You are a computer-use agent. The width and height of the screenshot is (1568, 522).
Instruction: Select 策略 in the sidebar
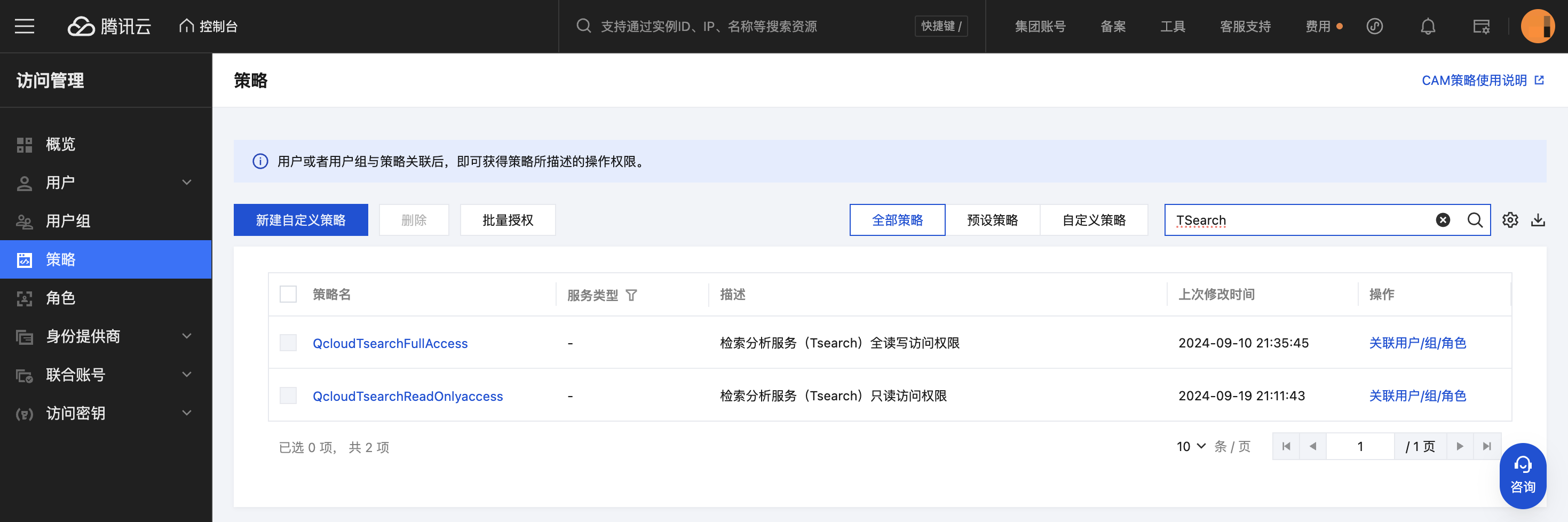106,259
